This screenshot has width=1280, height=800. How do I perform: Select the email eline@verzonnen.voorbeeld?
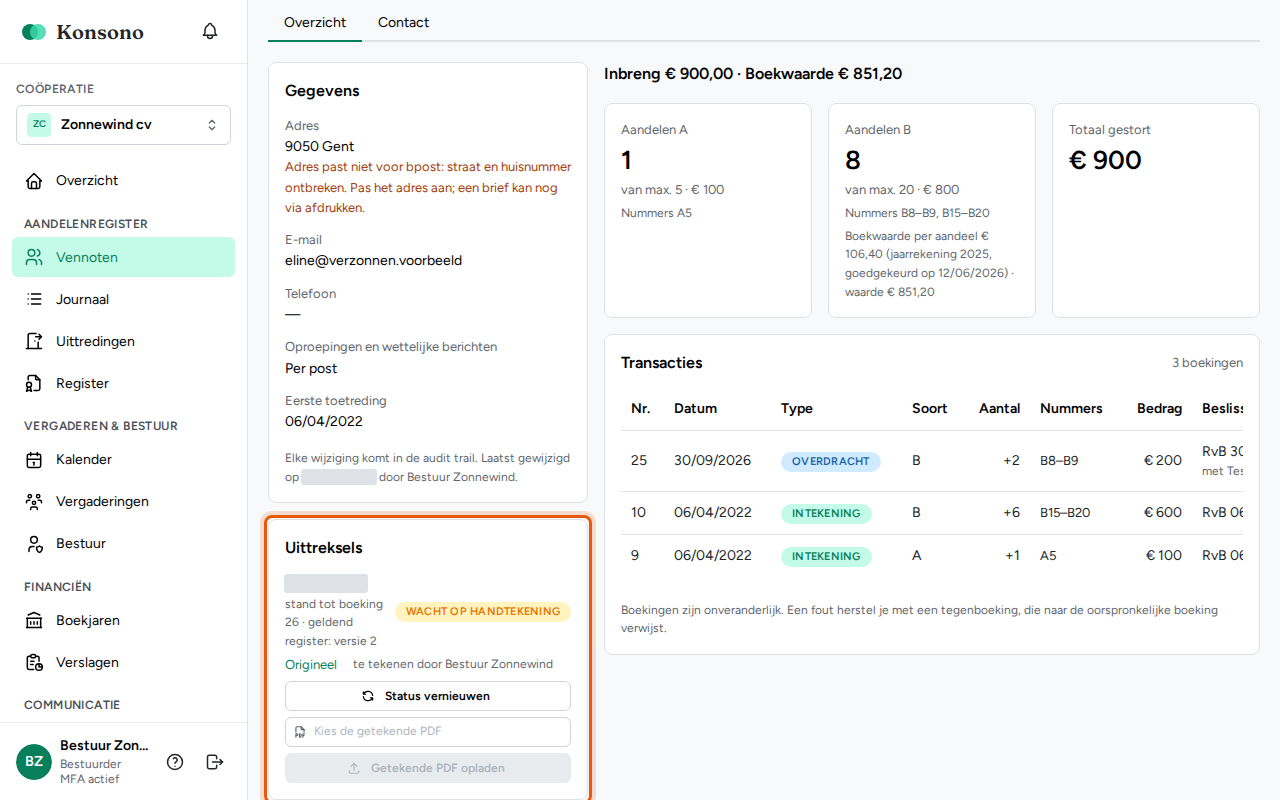coord(373,261)
